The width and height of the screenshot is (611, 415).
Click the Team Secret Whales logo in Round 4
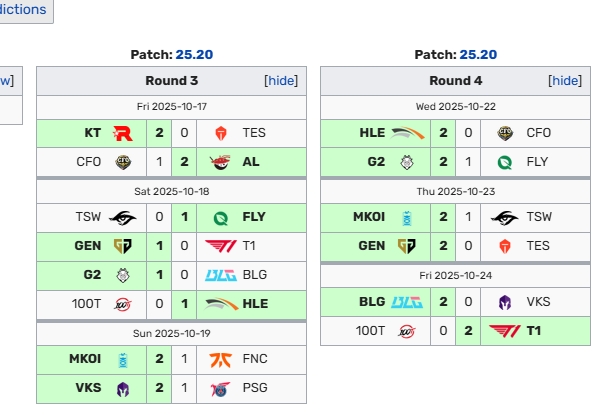pyautogui.click(x=504, y=217)
